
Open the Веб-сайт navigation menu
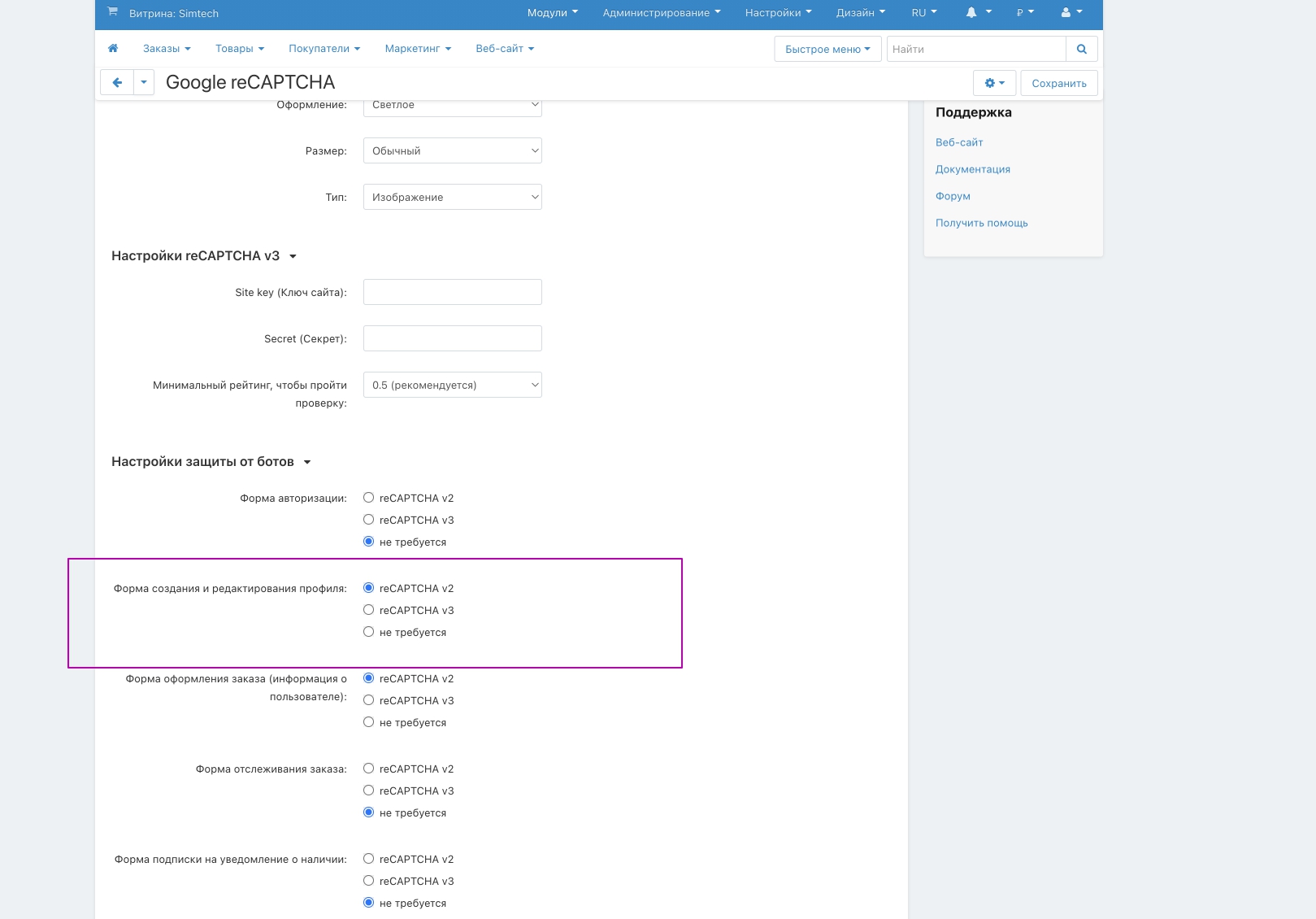[505, 49]
